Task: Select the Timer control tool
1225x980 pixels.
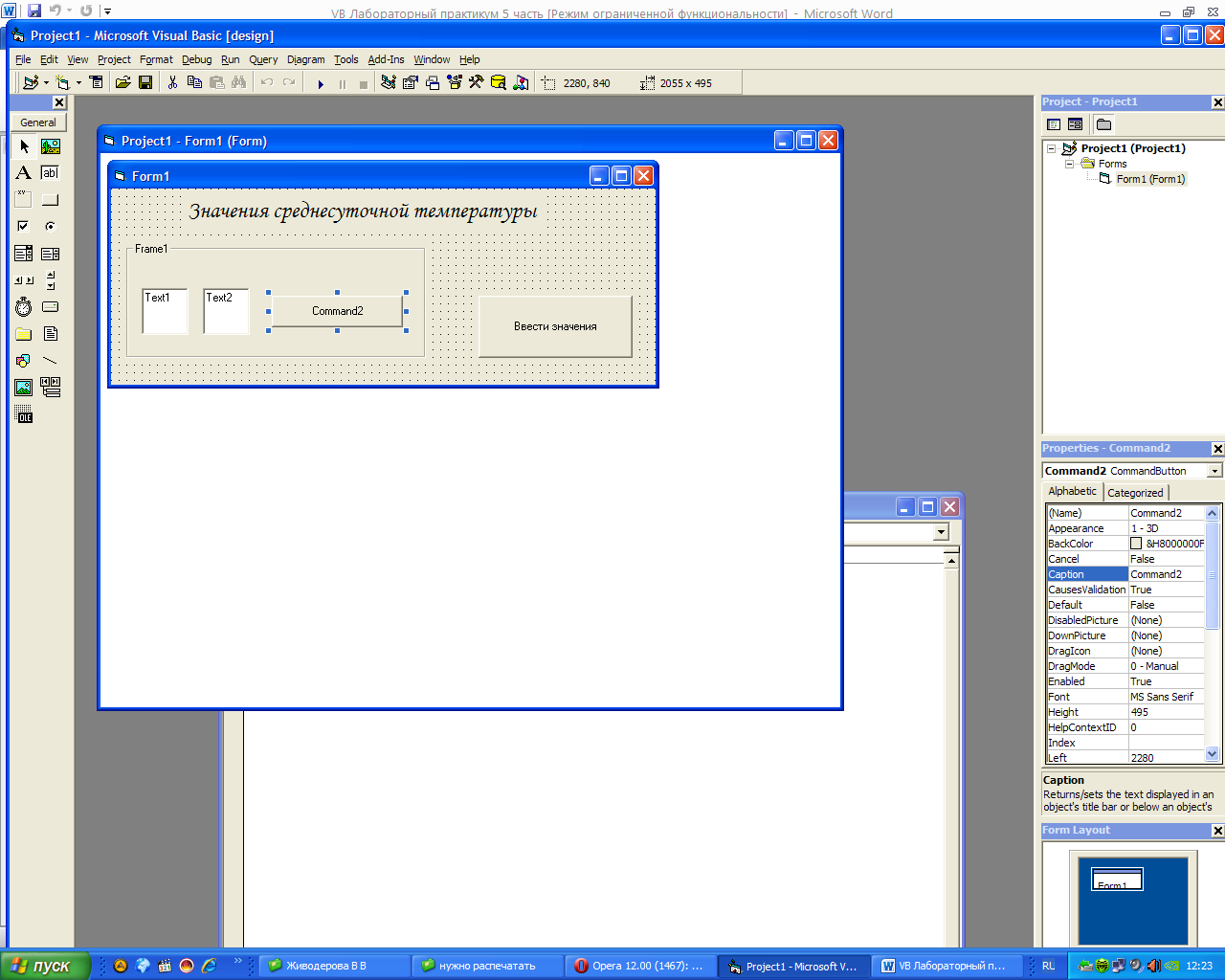Action: pyautogui.click(x=24, y=307)
